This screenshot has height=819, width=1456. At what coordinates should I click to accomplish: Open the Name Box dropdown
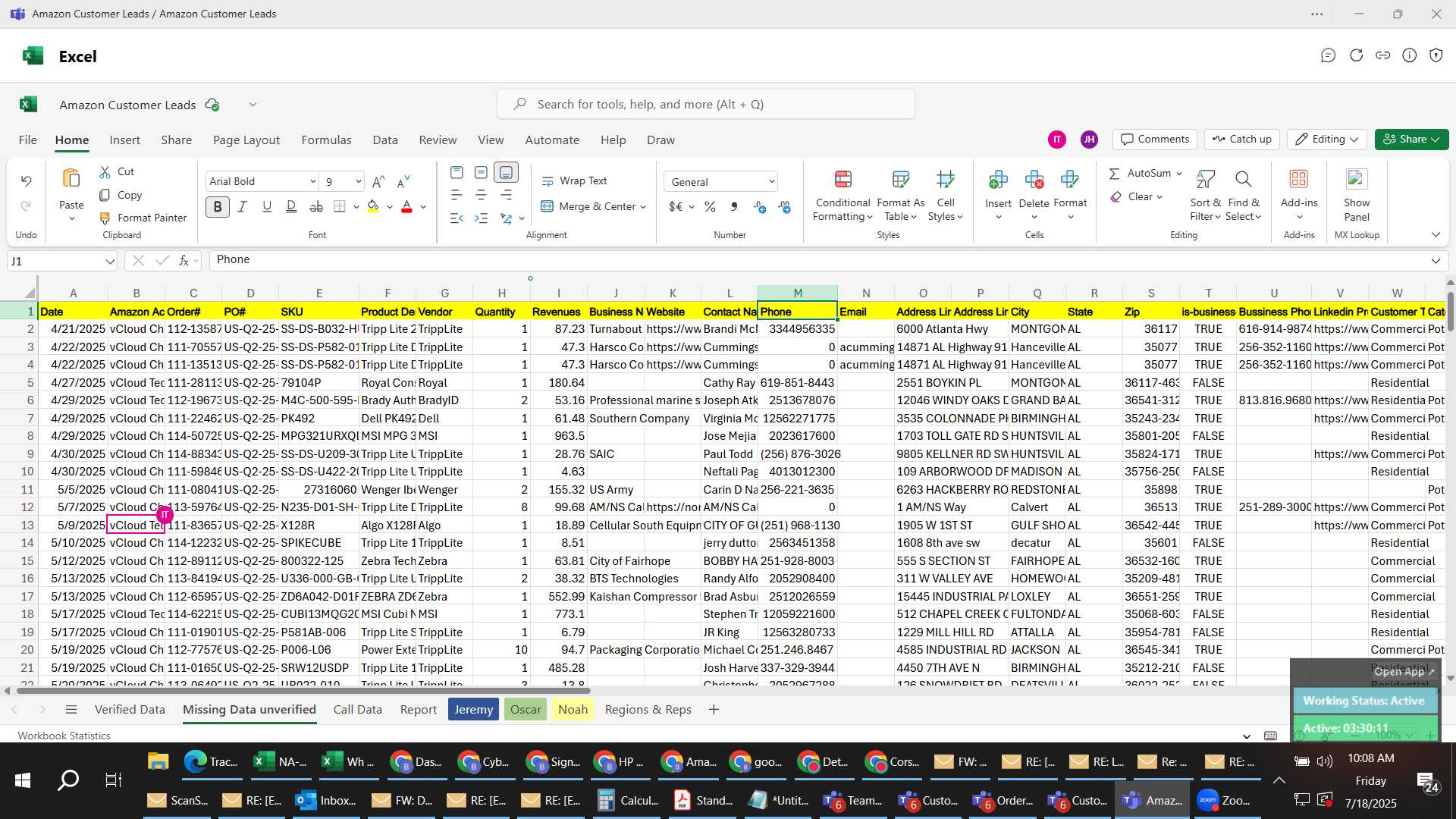tap(110, 262)
